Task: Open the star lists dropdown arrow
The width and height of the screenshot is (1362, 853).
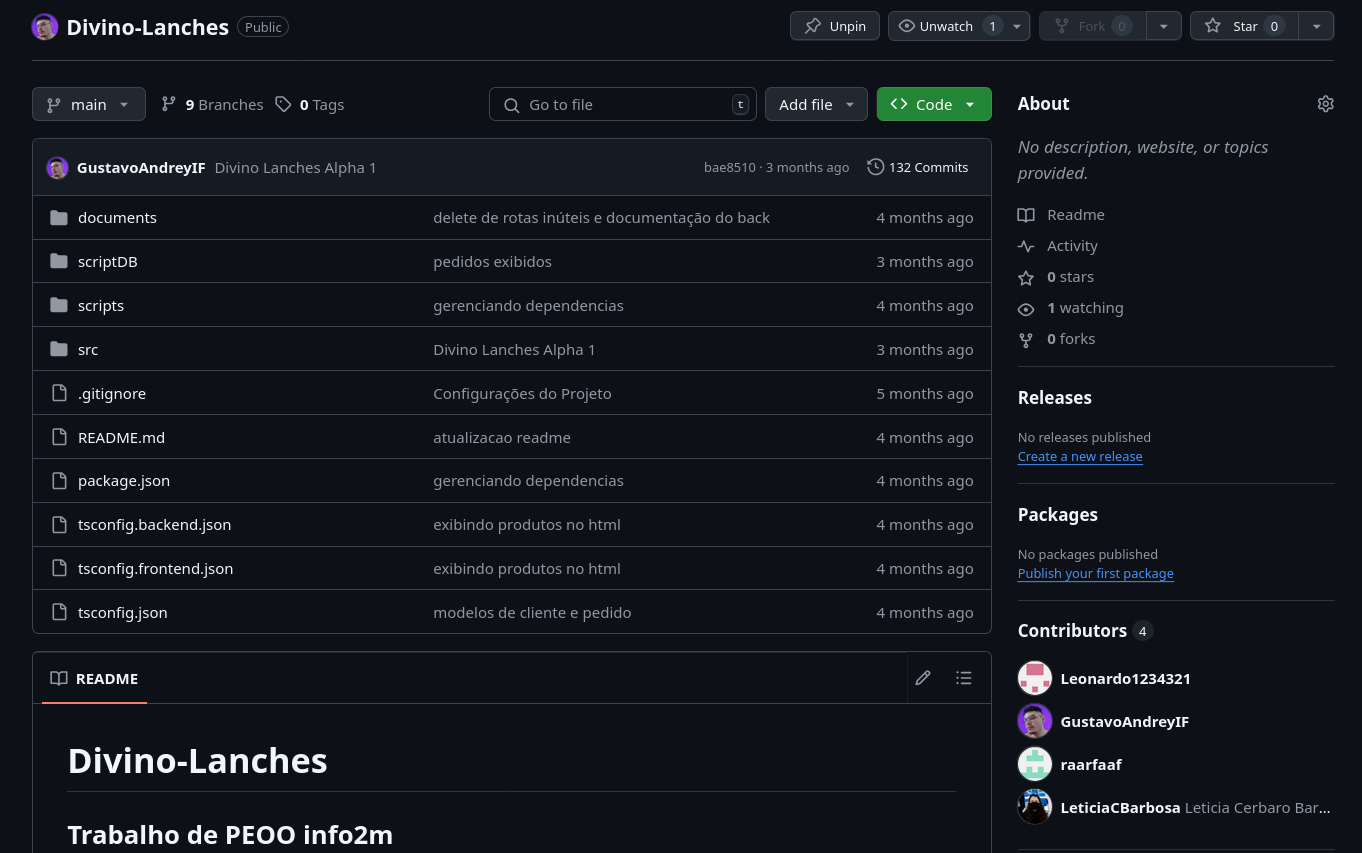Action: (x=1316, y=26)
